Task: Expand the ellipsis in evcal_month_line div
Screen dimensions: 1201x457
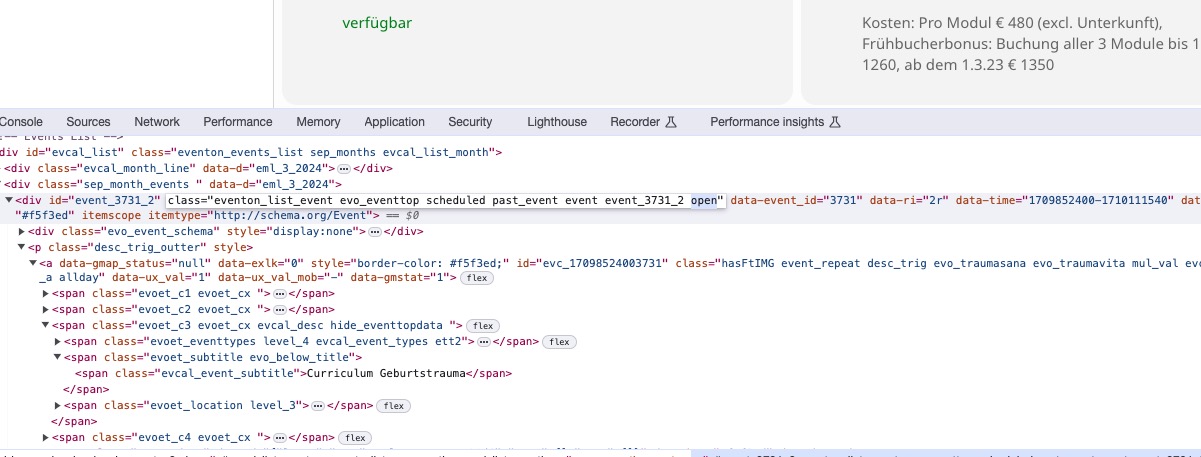Action: click(344, 169)
